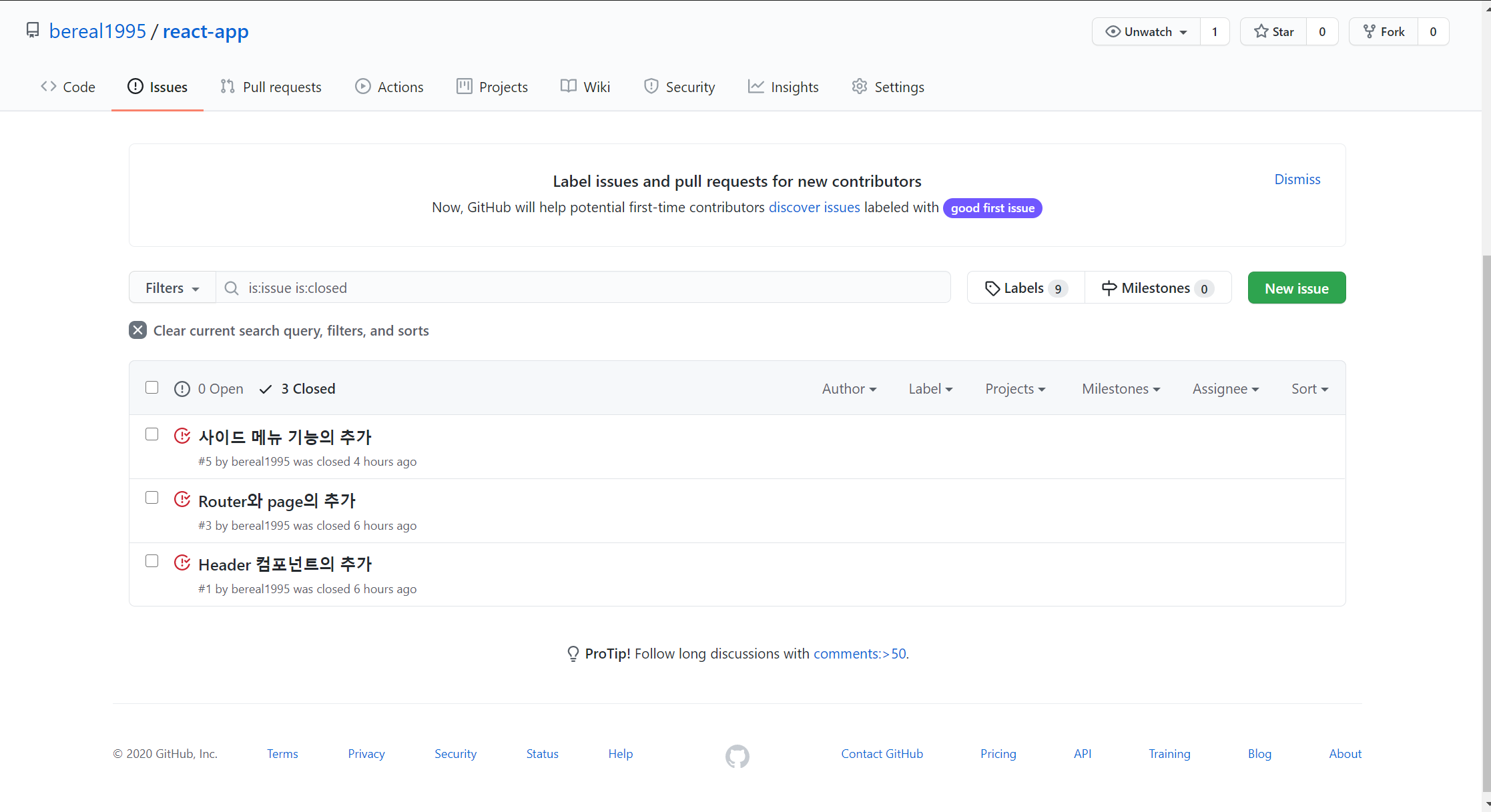Image resolution: width=1491 pixels, height=812 pixels.
Task: Open Labels via the tag icon
Action: click(992, 288)
